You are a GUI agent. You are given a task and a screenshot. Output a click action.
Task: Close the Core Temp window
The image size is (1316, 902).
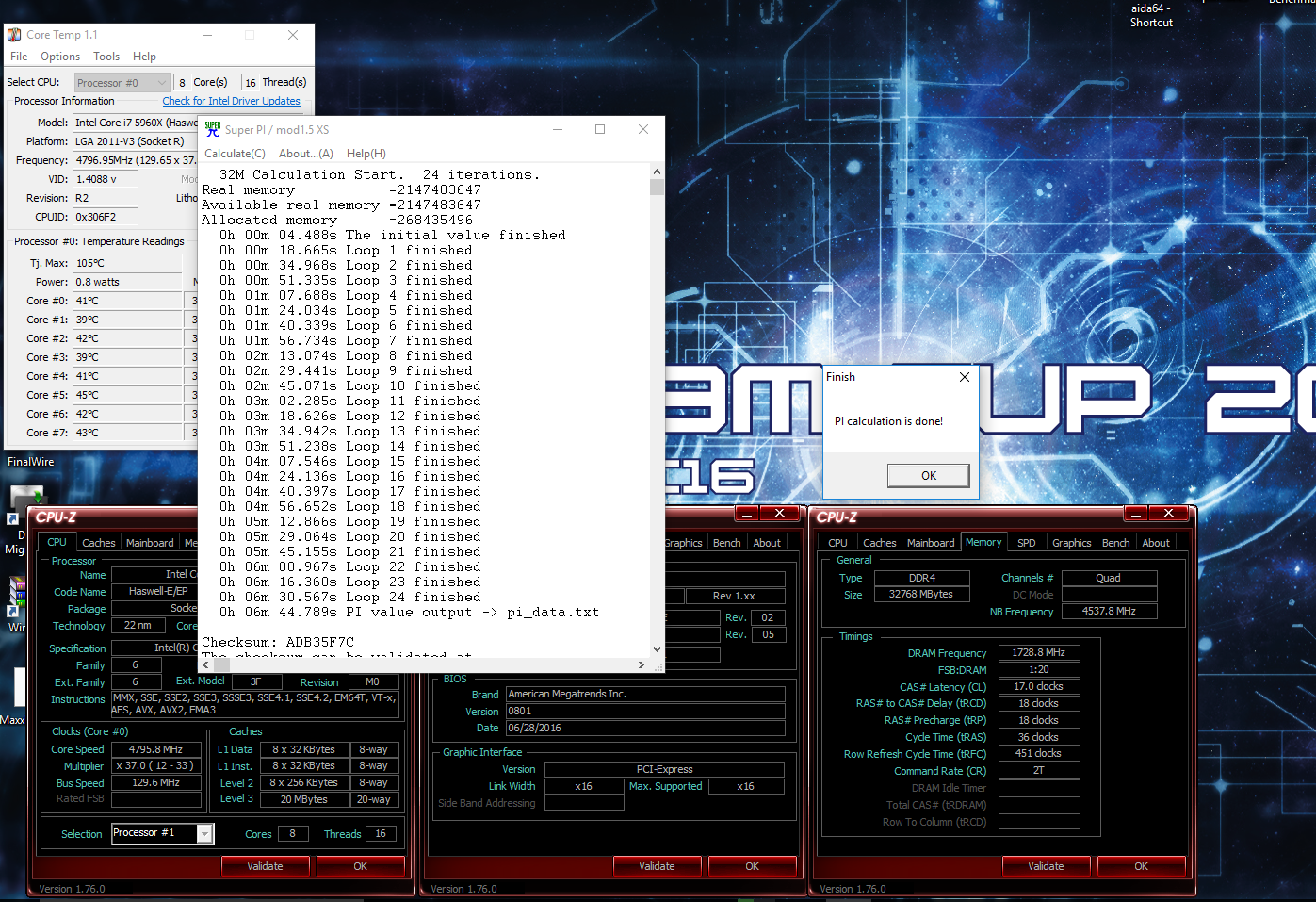pos(293,35)
